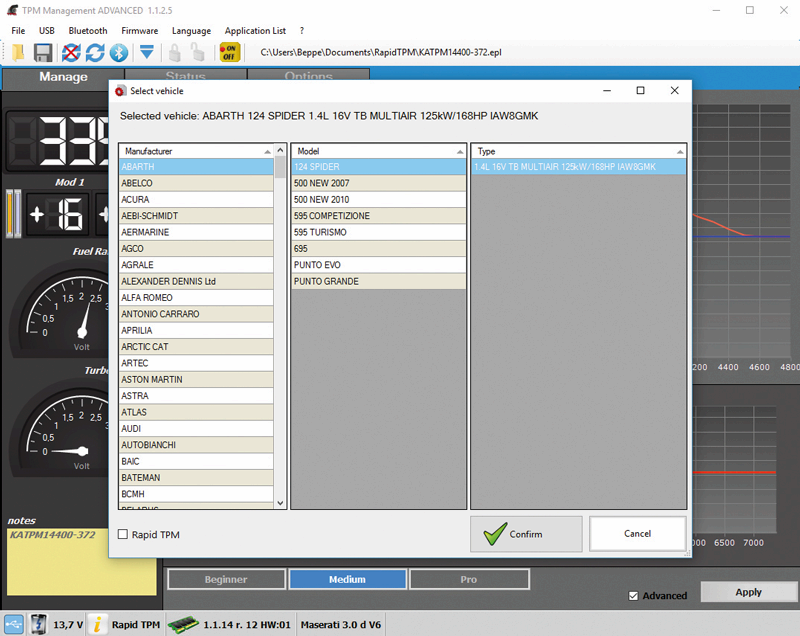Toggle the ON/OFF module icon
The image size is (800, 636).
[229, 53]
